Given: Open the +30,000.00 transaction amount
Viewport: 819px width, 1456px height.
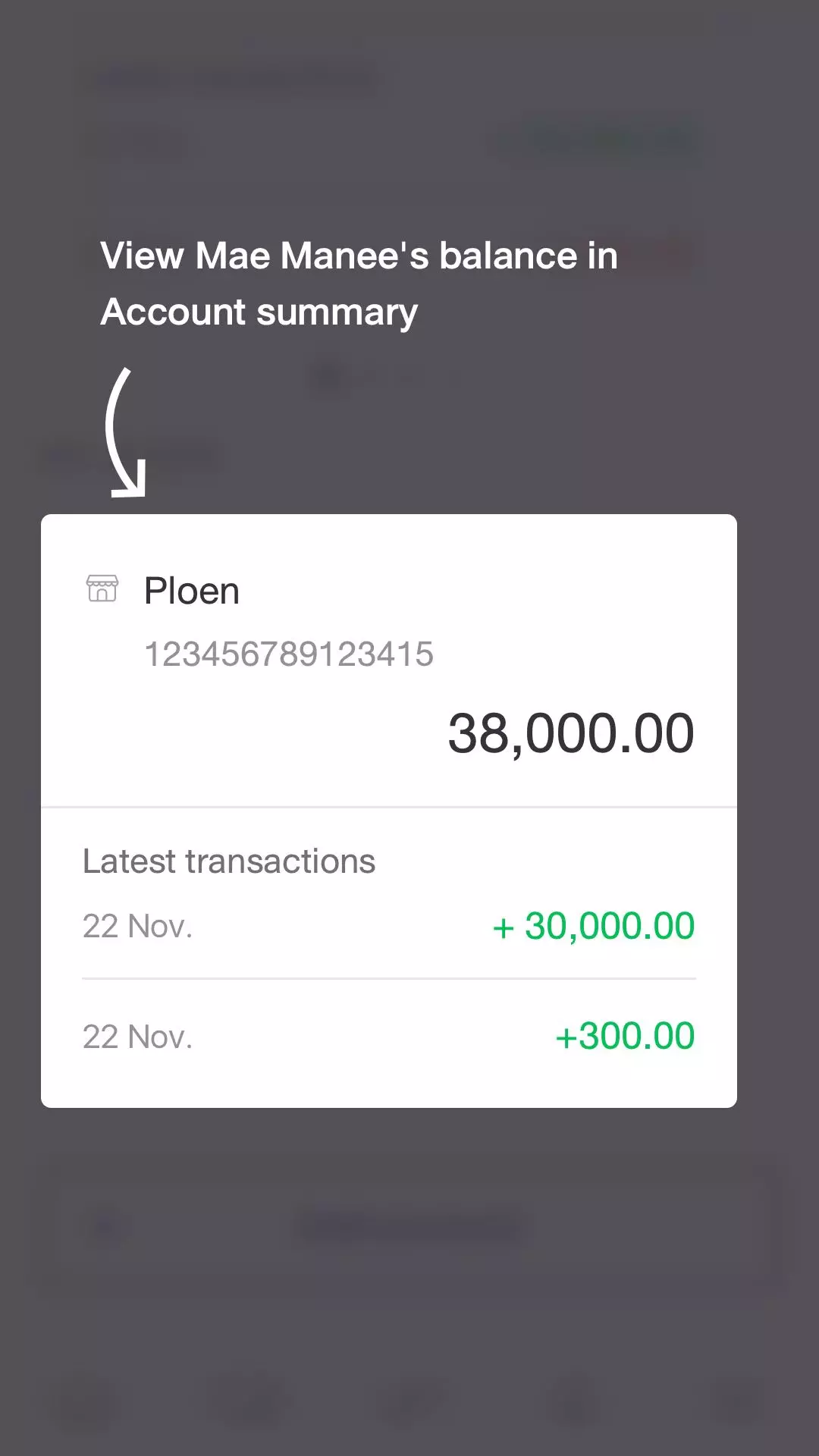Looking at the screenshot, I should point(593,926).
